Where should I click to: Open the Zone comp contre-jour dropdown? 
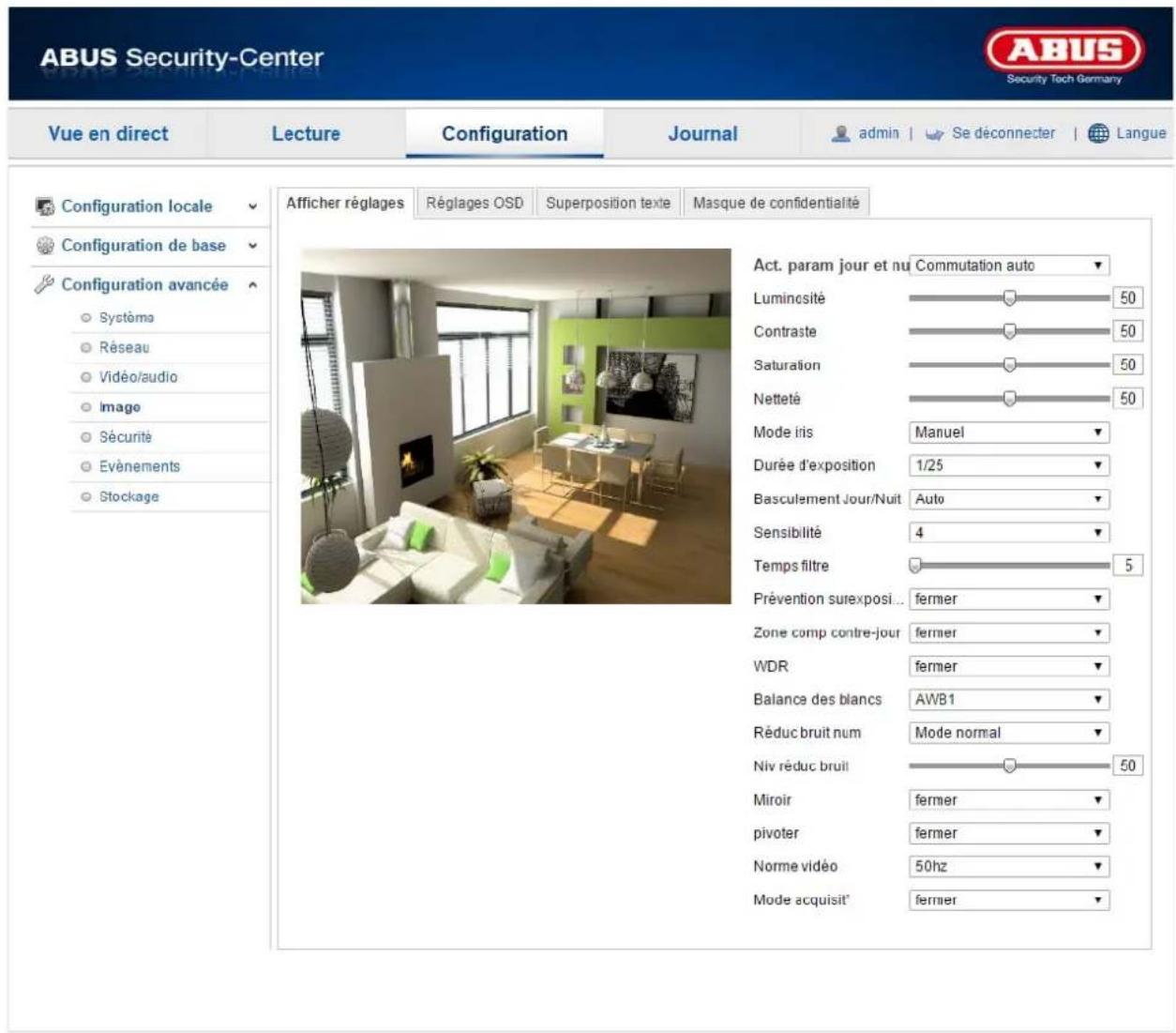click(1009, 632)
